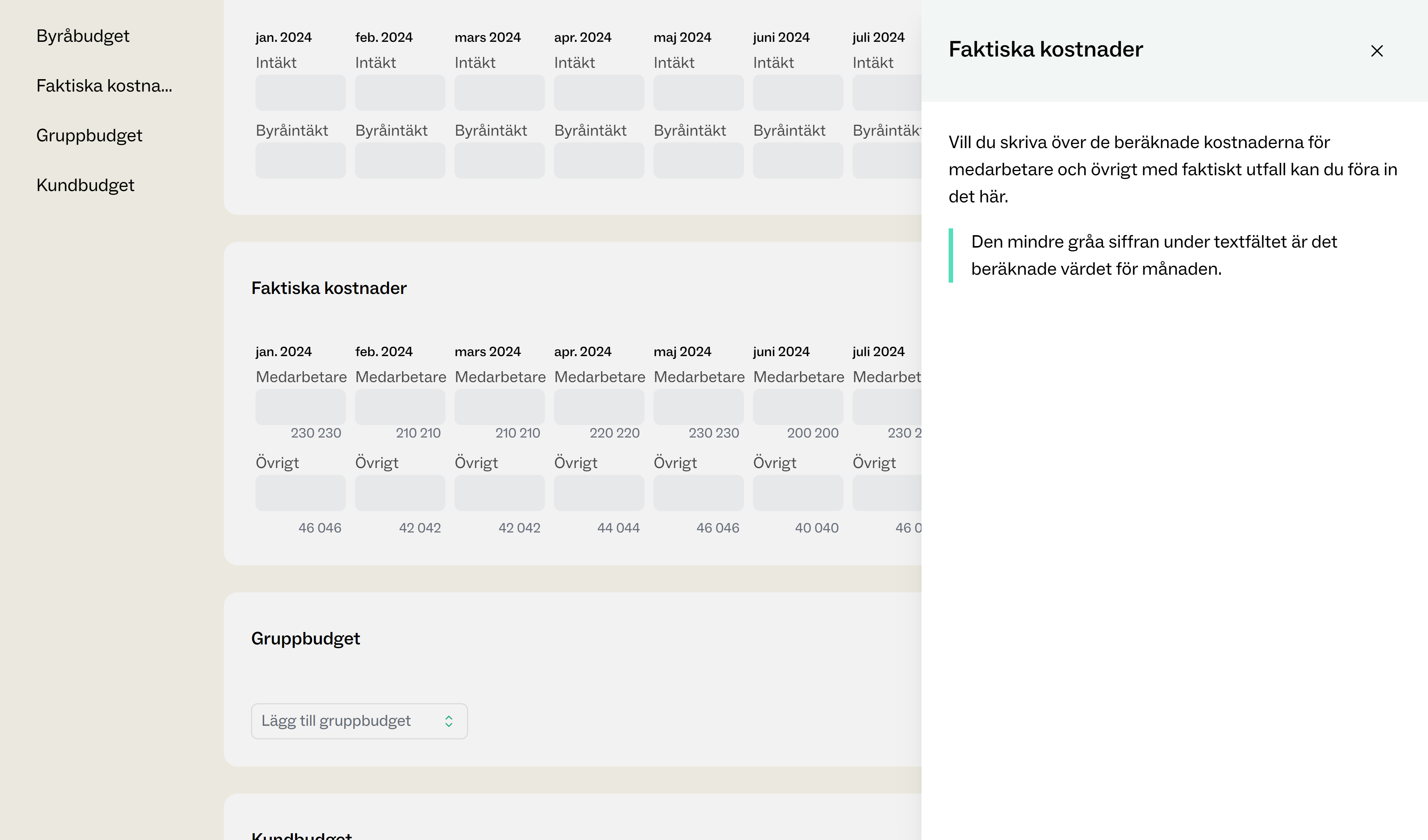Click the Intäkt field for feb. 2024
The width and height of the screenshot is (1428, 840).
pyautogui.click(x=400, y=92)
